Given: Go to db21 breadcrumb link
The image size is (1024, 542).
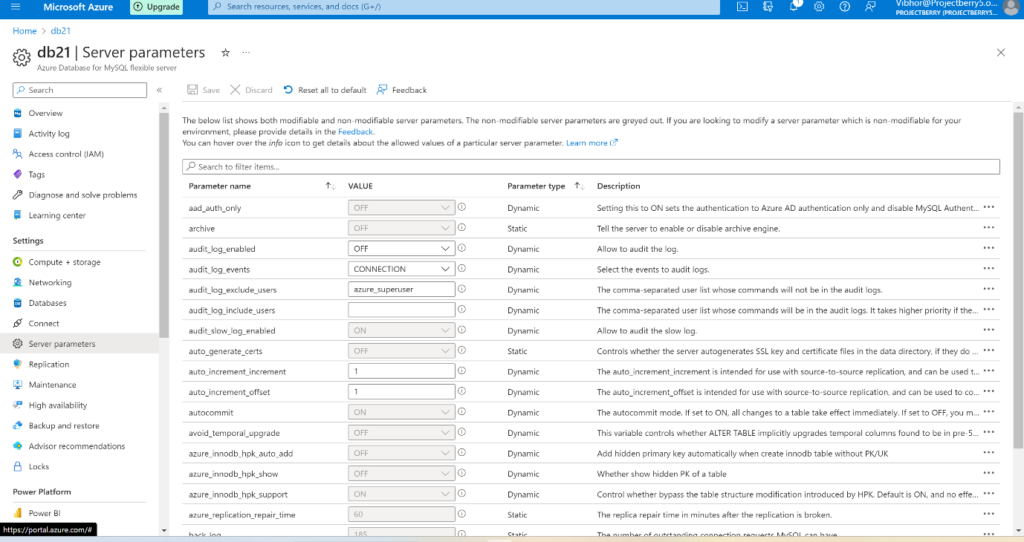Looking at the screenshot, I should (61, 31).
